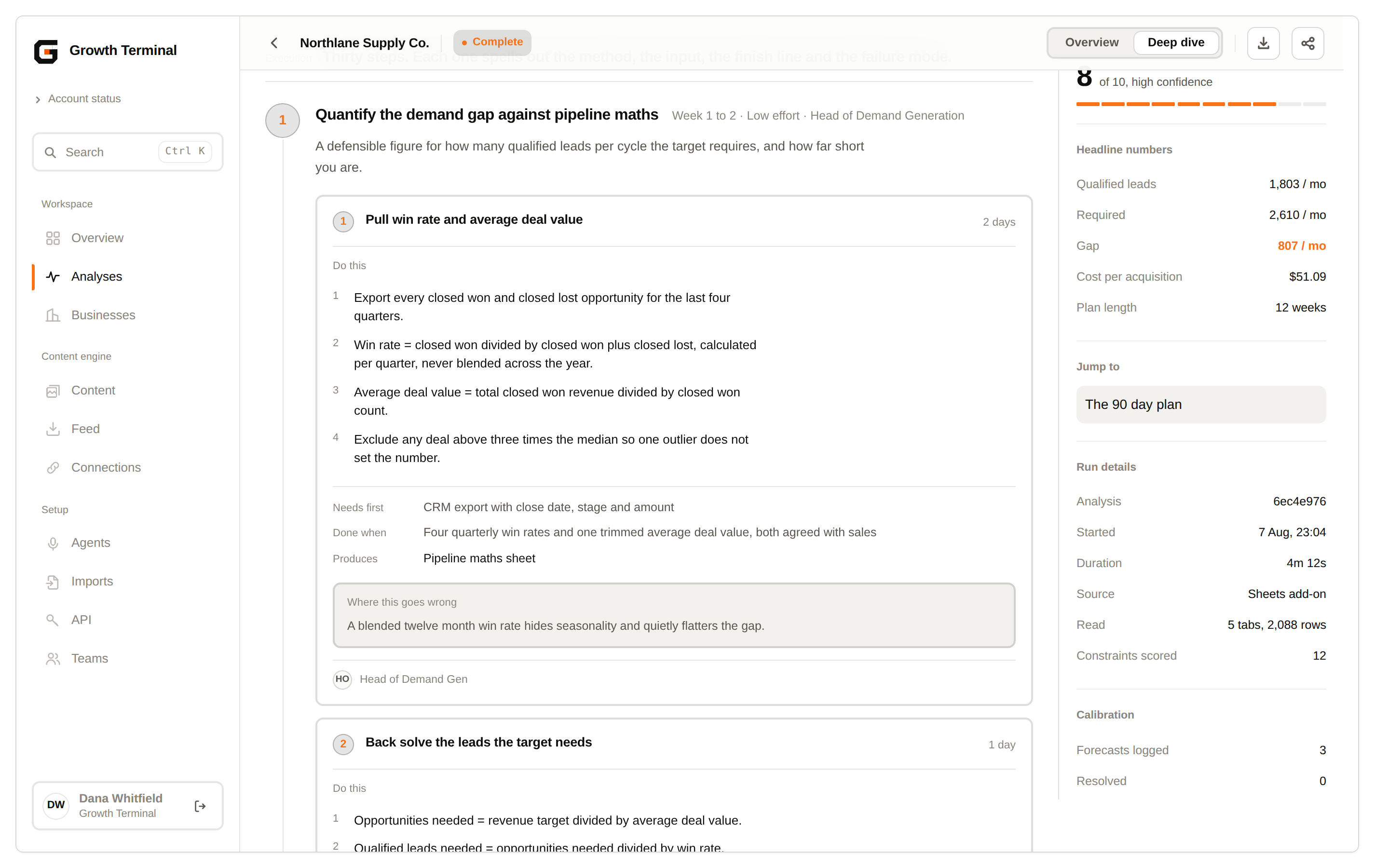Image resolution: width=1389 pixels, height=868 pixels.
Task: Click the Required value '2,610 / mo'
Action: [1297, 215]
